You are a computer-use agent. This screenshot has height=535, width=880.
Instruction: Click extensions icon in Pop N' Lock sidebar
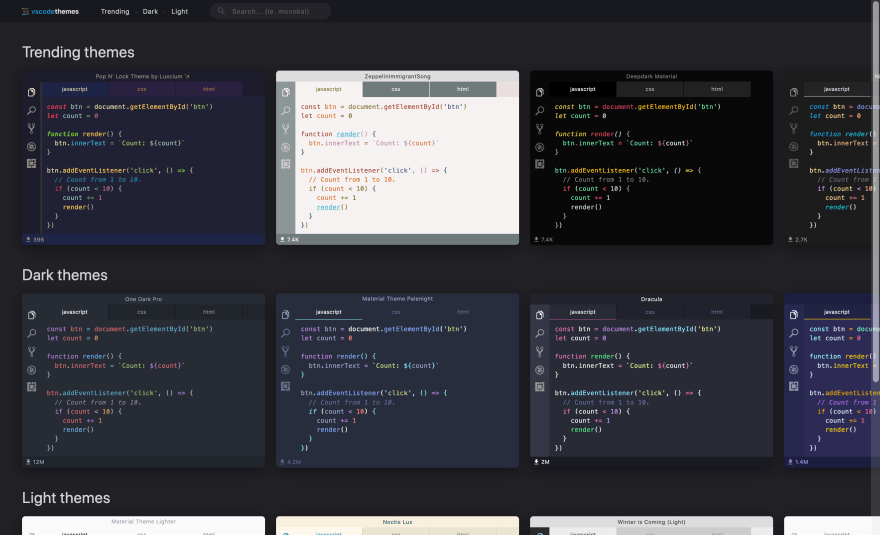point(31,164)
